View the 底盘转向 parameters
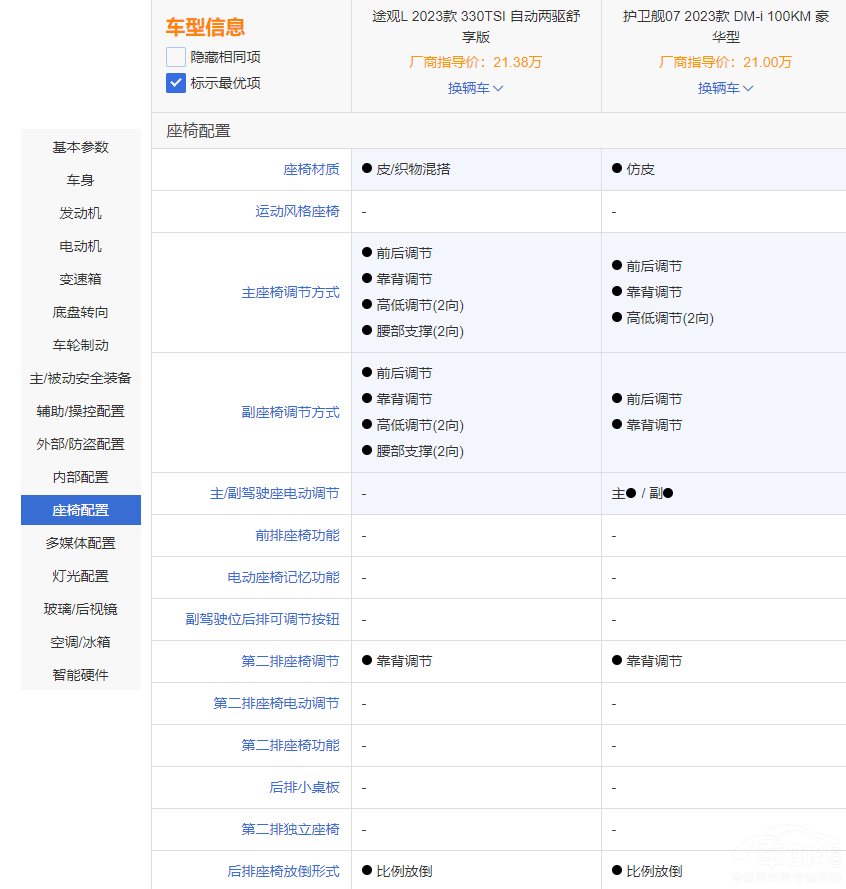 [x=80, y=312]
